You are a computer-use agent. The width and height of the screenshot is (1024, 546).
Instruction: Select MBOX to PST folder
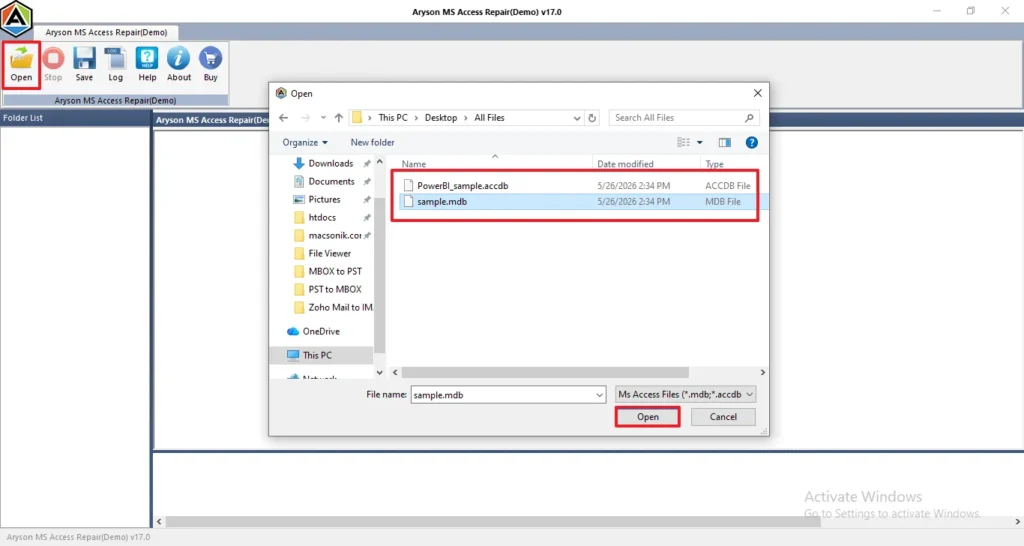(x=335, y=271)
